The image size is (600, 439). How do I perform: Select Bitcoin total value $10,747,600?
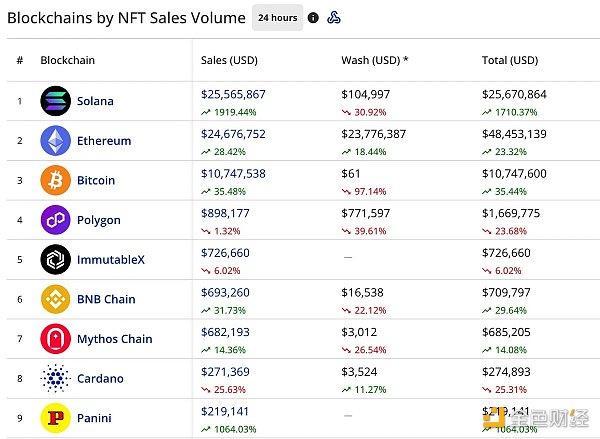[x=514, y=174]
